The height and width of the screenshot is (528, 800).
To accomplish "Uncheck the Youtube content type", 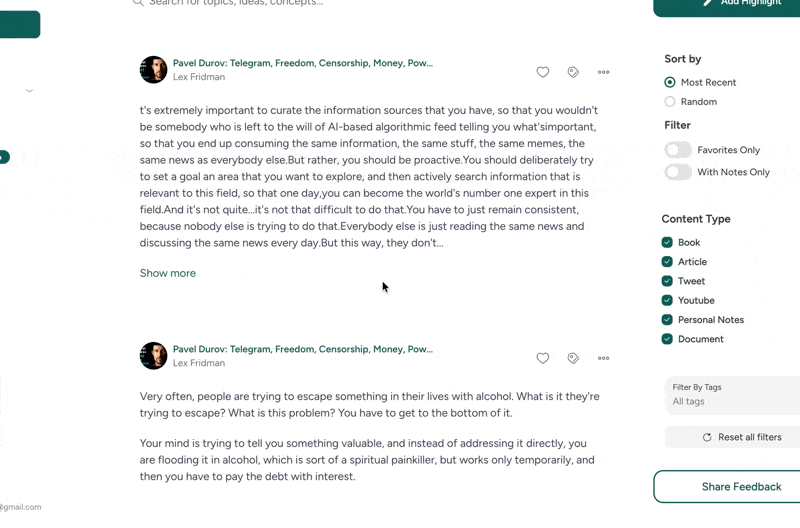I will coord(667,301).
